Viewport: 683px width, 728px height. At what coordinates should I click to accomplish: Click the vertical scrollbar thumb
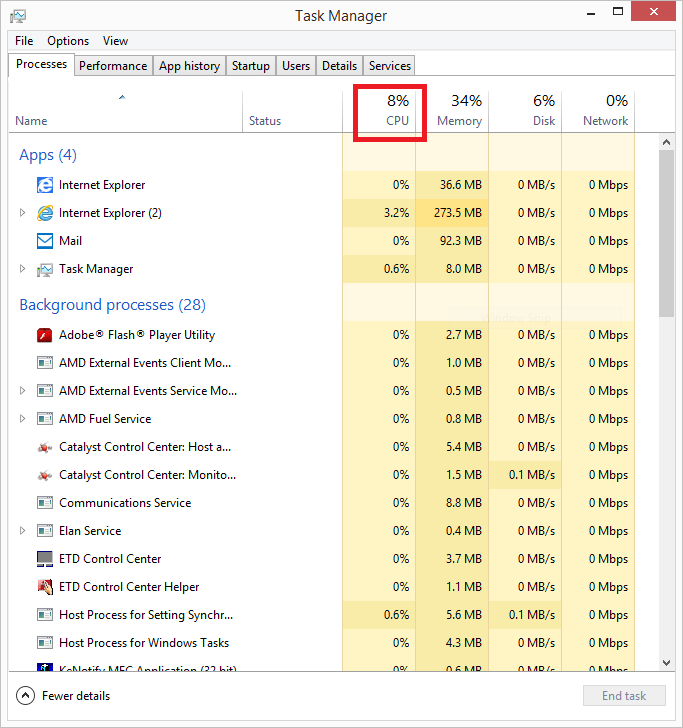[x=666, y=234]
